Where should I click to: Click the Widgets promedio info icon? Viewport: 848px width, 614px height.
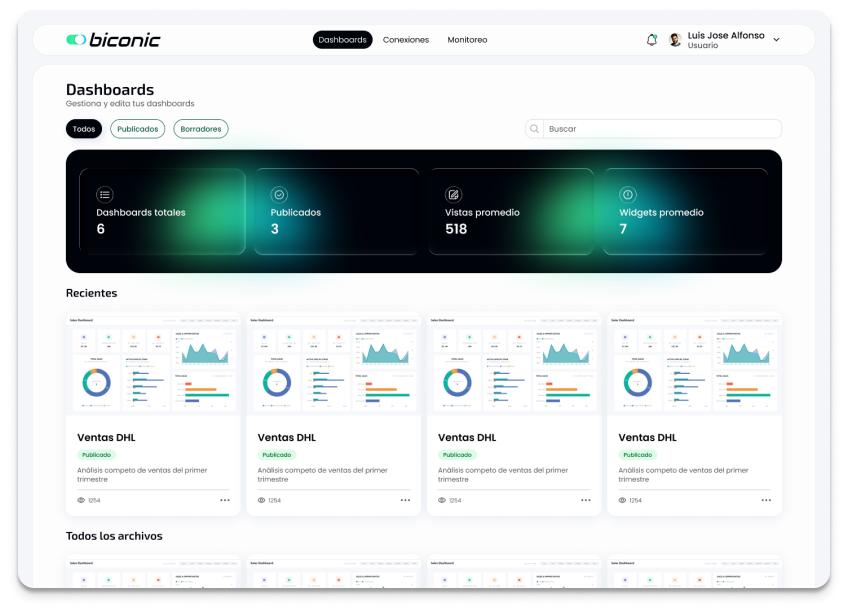[628, 194]
